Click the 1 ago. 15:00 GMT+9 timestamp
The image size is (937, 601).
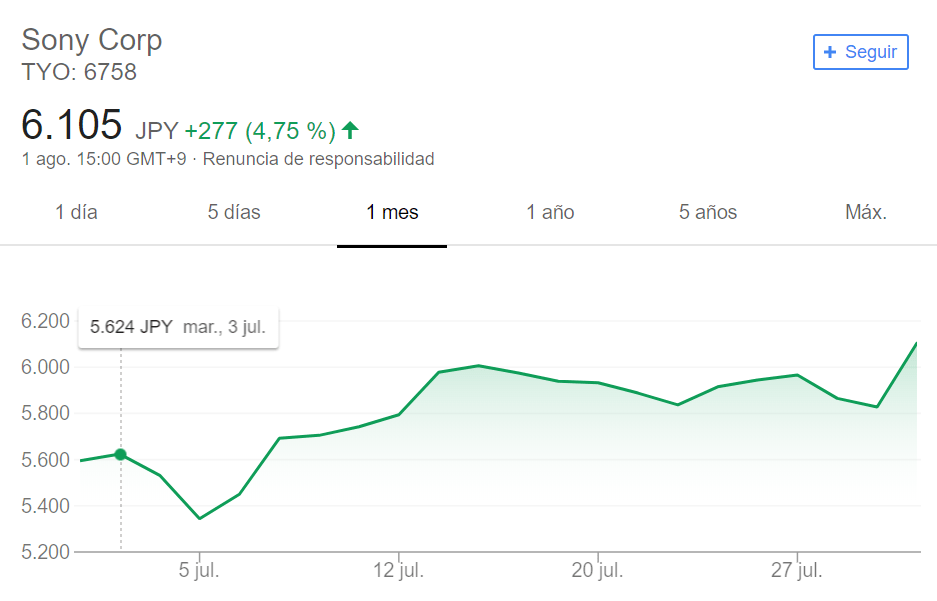point(104,159)
